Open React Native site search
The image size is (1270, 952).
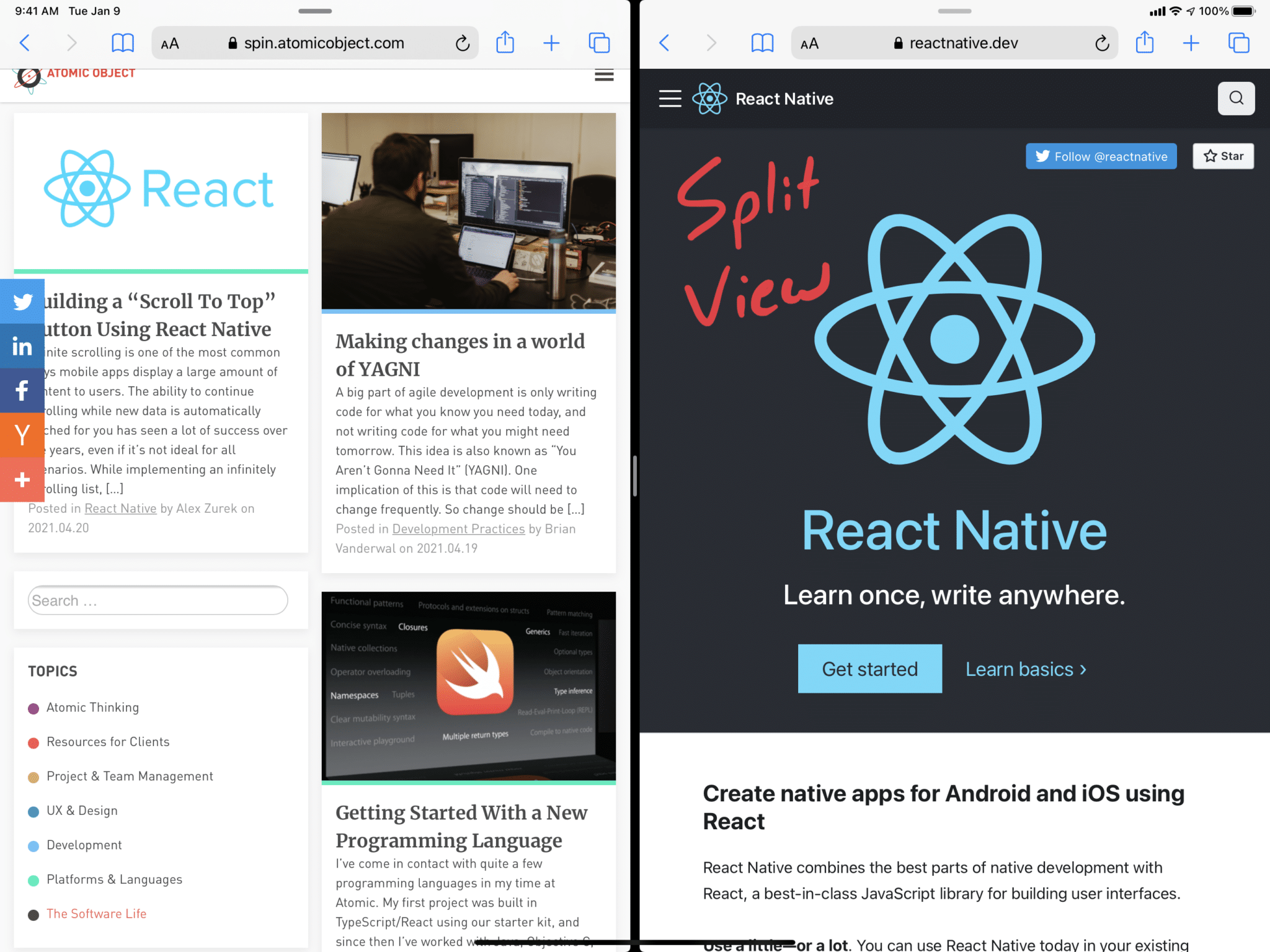(x=1236, y=98)
